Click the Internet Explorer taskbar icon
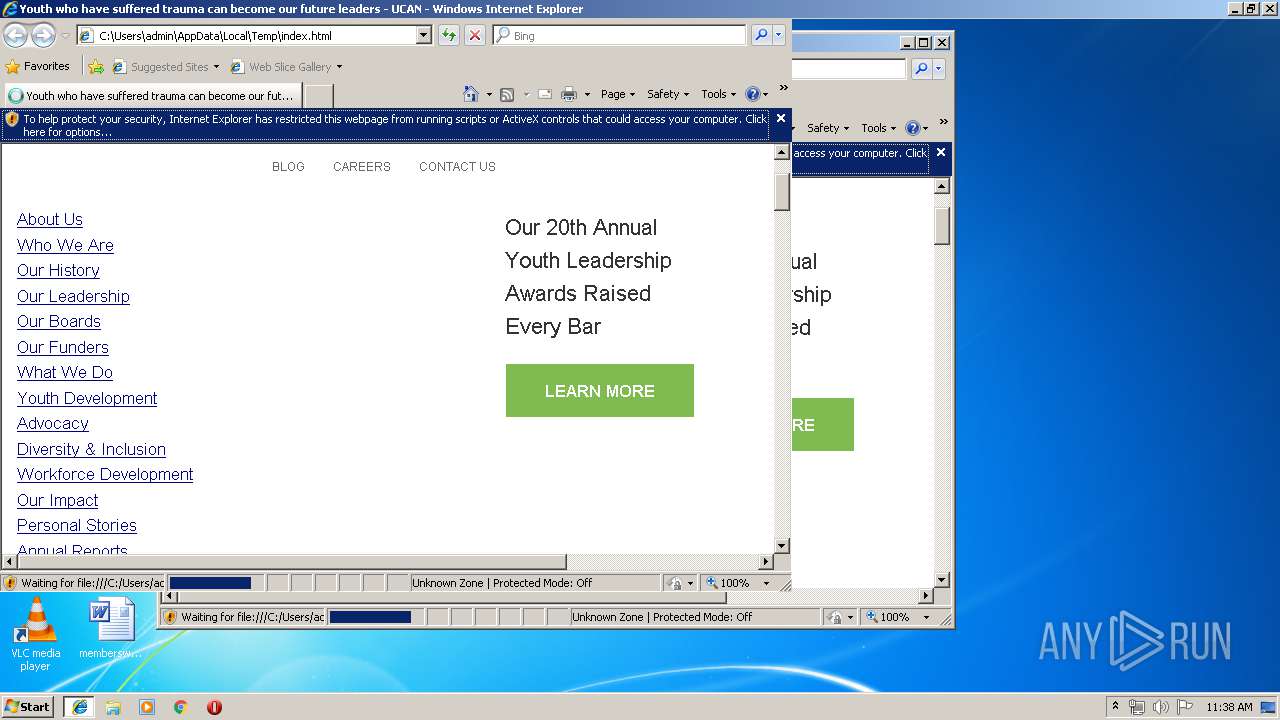 pos(79,706)
